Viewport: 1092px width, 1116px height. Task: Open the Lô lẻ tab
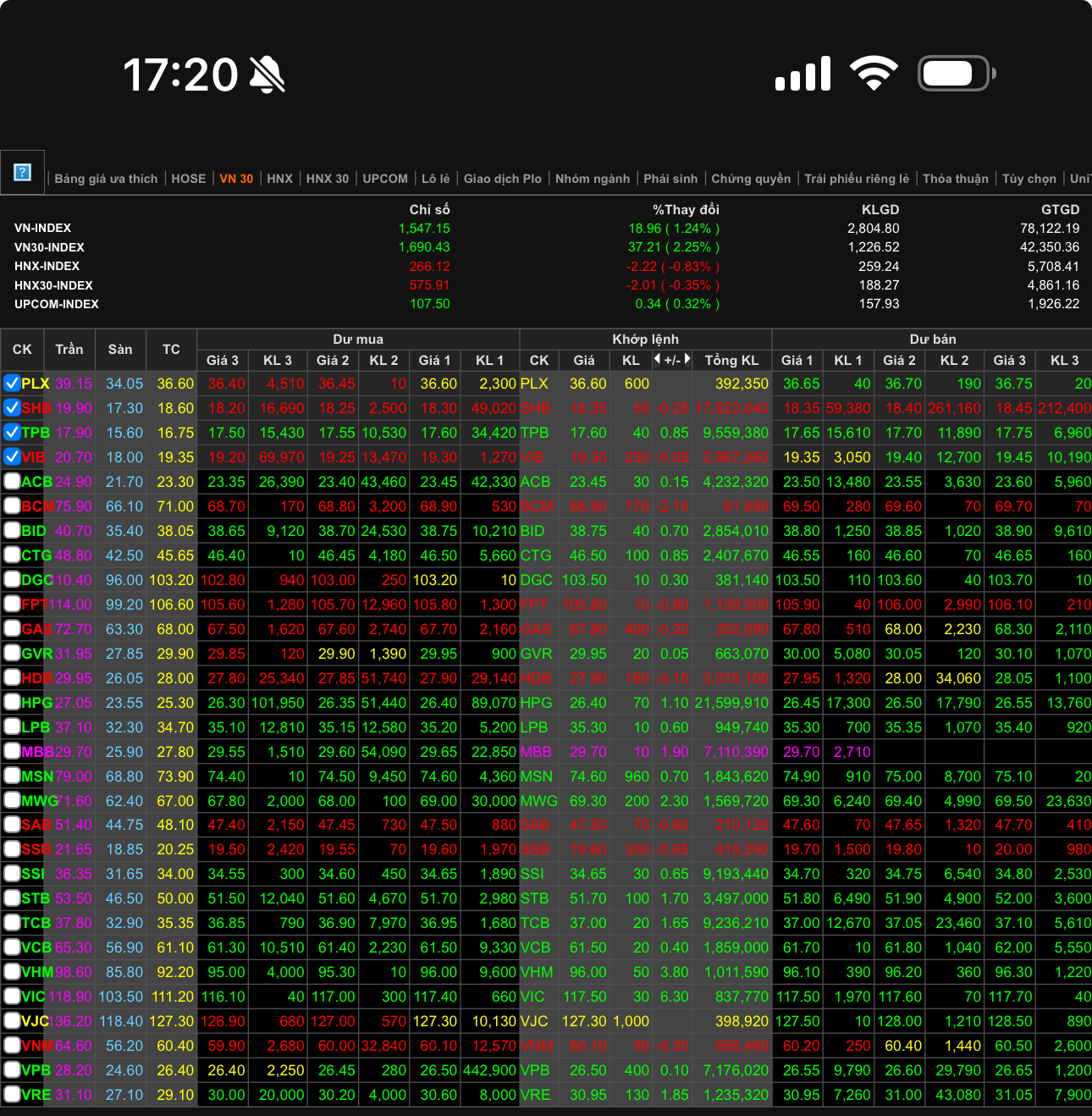[x=436, y=179]
